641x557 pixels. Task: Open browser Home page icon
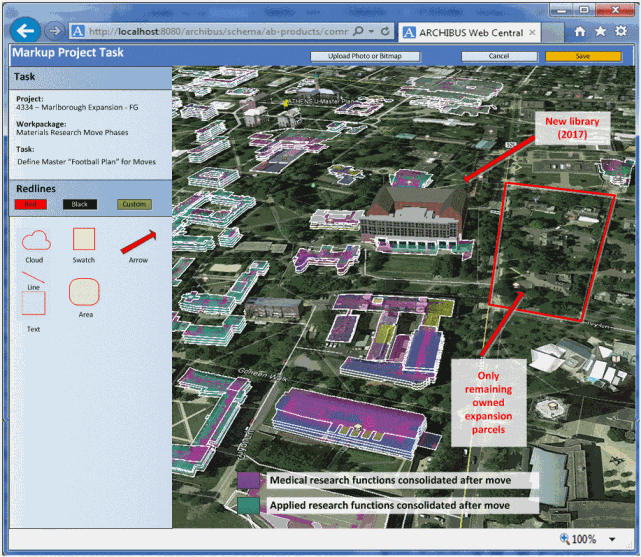(579, 32)
